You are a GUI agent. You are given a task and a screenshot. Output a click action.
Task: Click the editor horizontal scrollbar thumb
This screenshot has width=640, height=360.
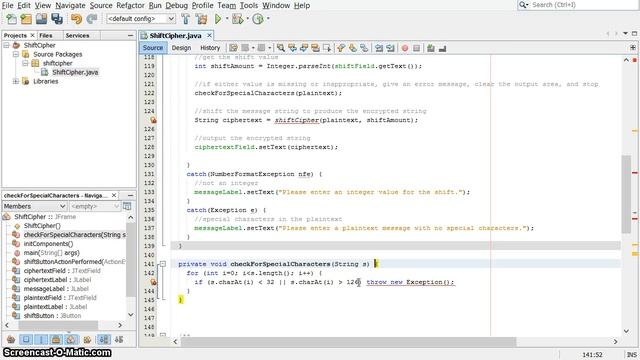[349, 341]
